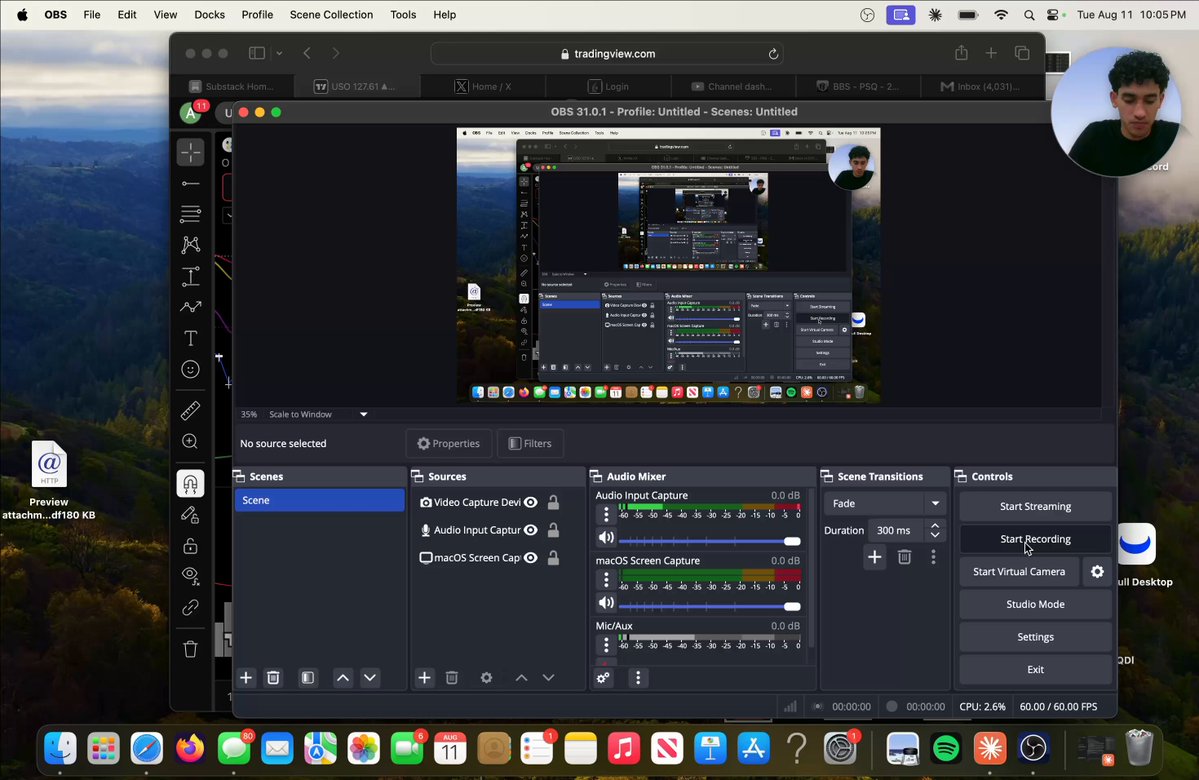Image resolution: width=1199 pixels, height=780 pixels.
Task: Open the Mic/Aux three-dot options menu
Action: tap(606, 645)
